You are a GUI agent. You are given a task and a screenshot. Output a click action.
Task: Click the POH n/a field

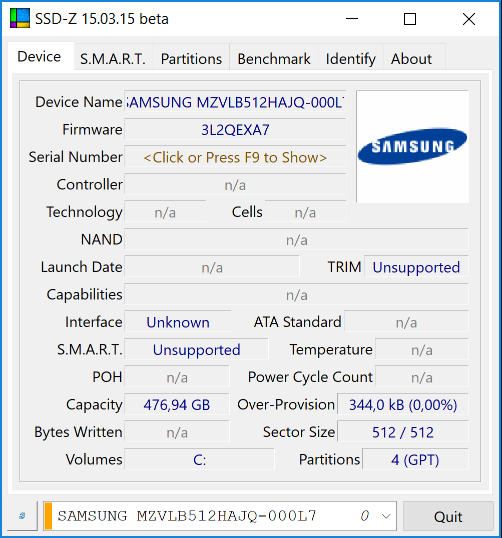click(177, 377)
